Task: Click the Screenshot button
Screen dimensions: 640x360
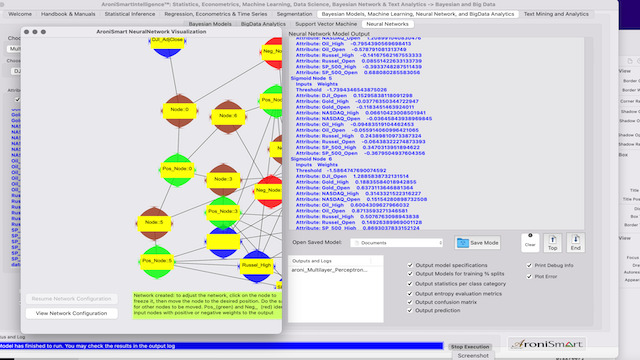Action: pyautogui.click(x=473, y=356)
